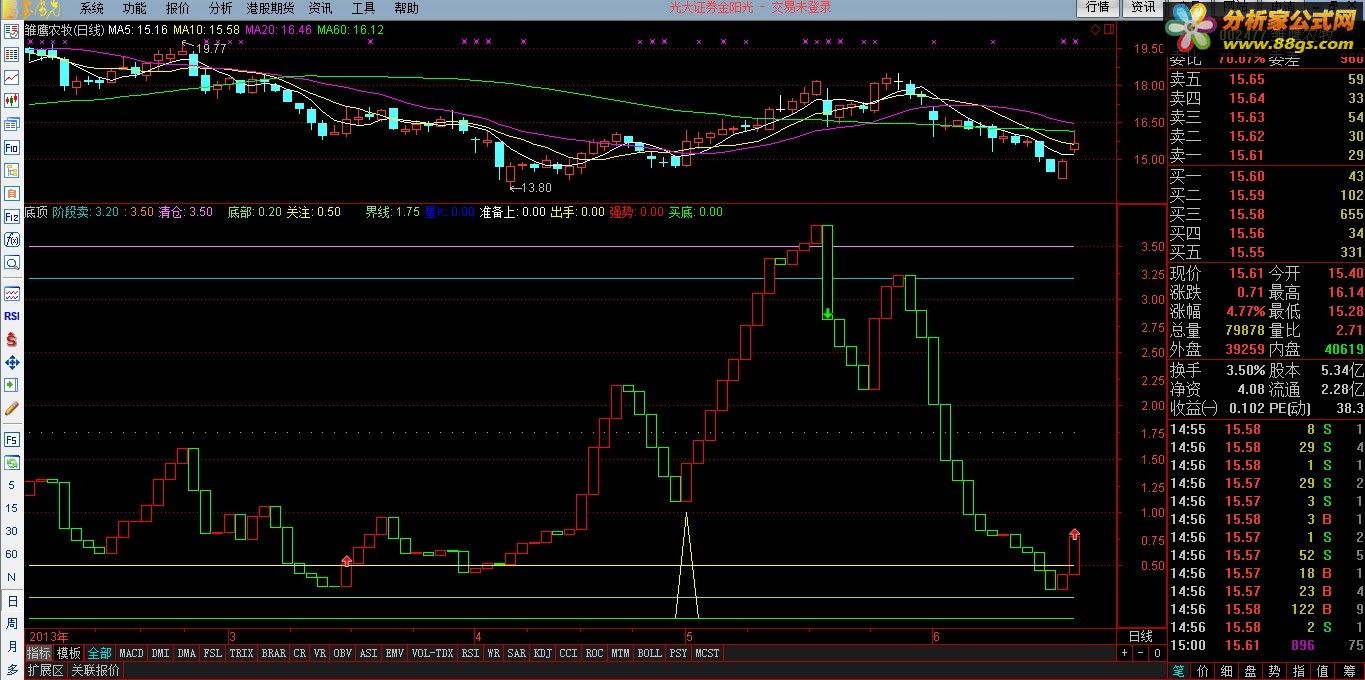Select the N custom period button

point(12,577)
